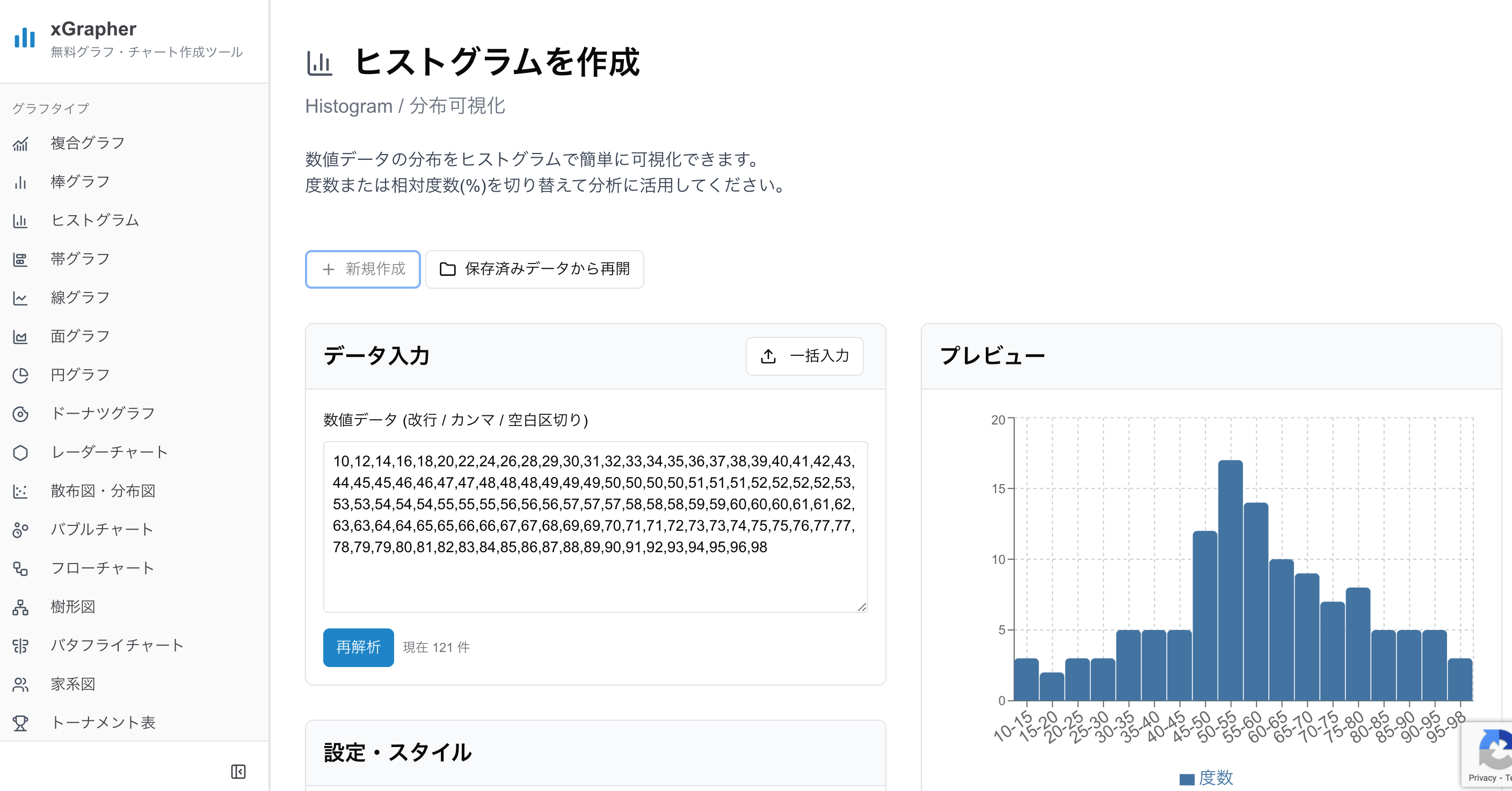Click the バブルチャート icon
1512x791 pixels.
click(x=21, y=529)
